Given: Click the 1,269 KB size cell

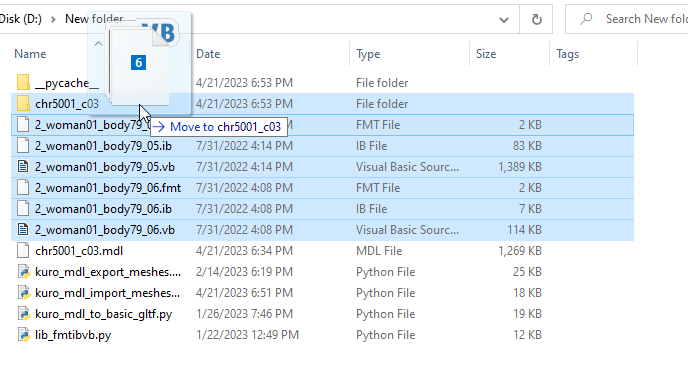Looking at the screenshot, I should (520, 251).
